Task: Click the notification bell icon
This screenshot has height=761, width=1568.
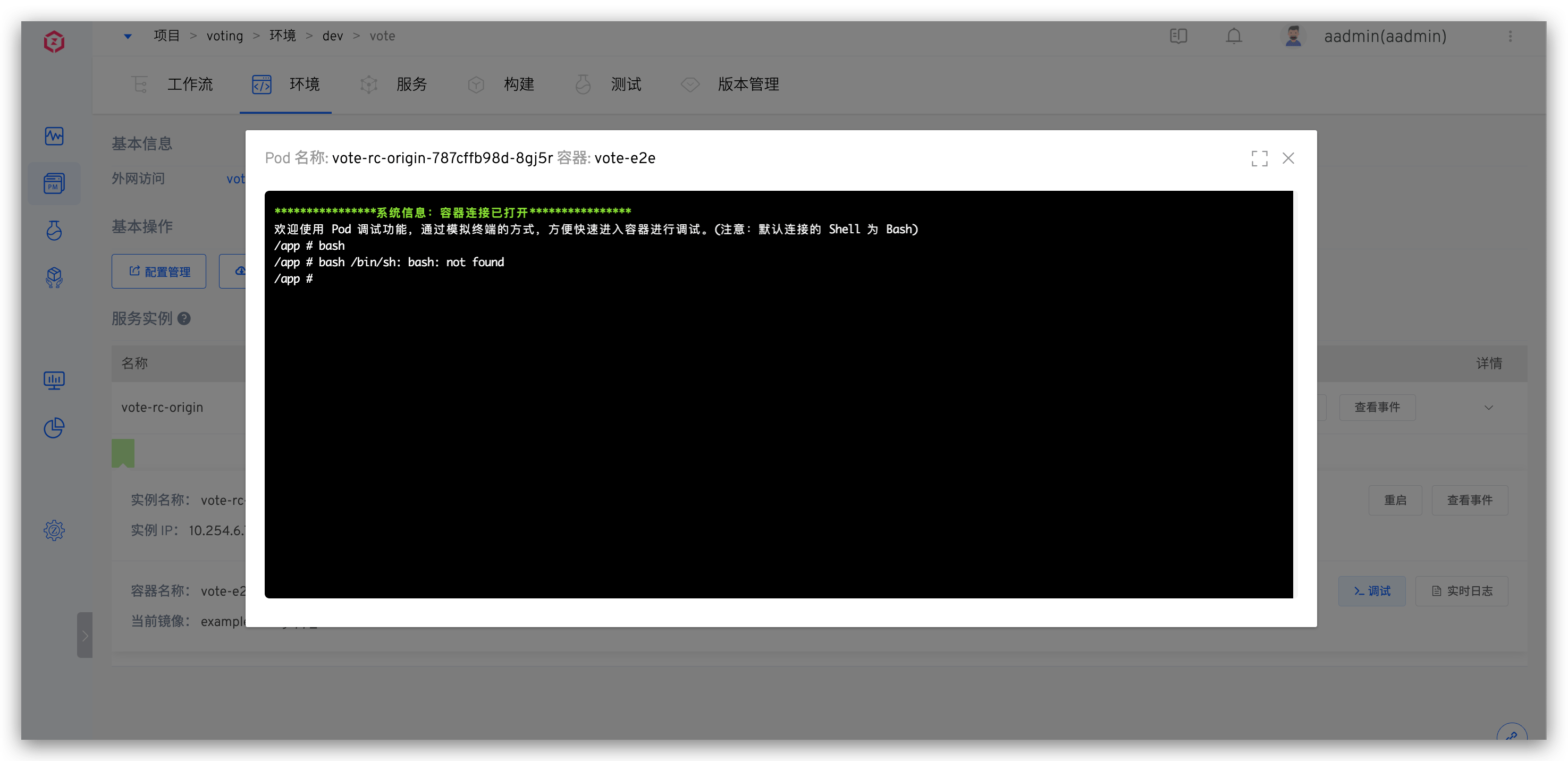Action: click(x=1234, y=36)
